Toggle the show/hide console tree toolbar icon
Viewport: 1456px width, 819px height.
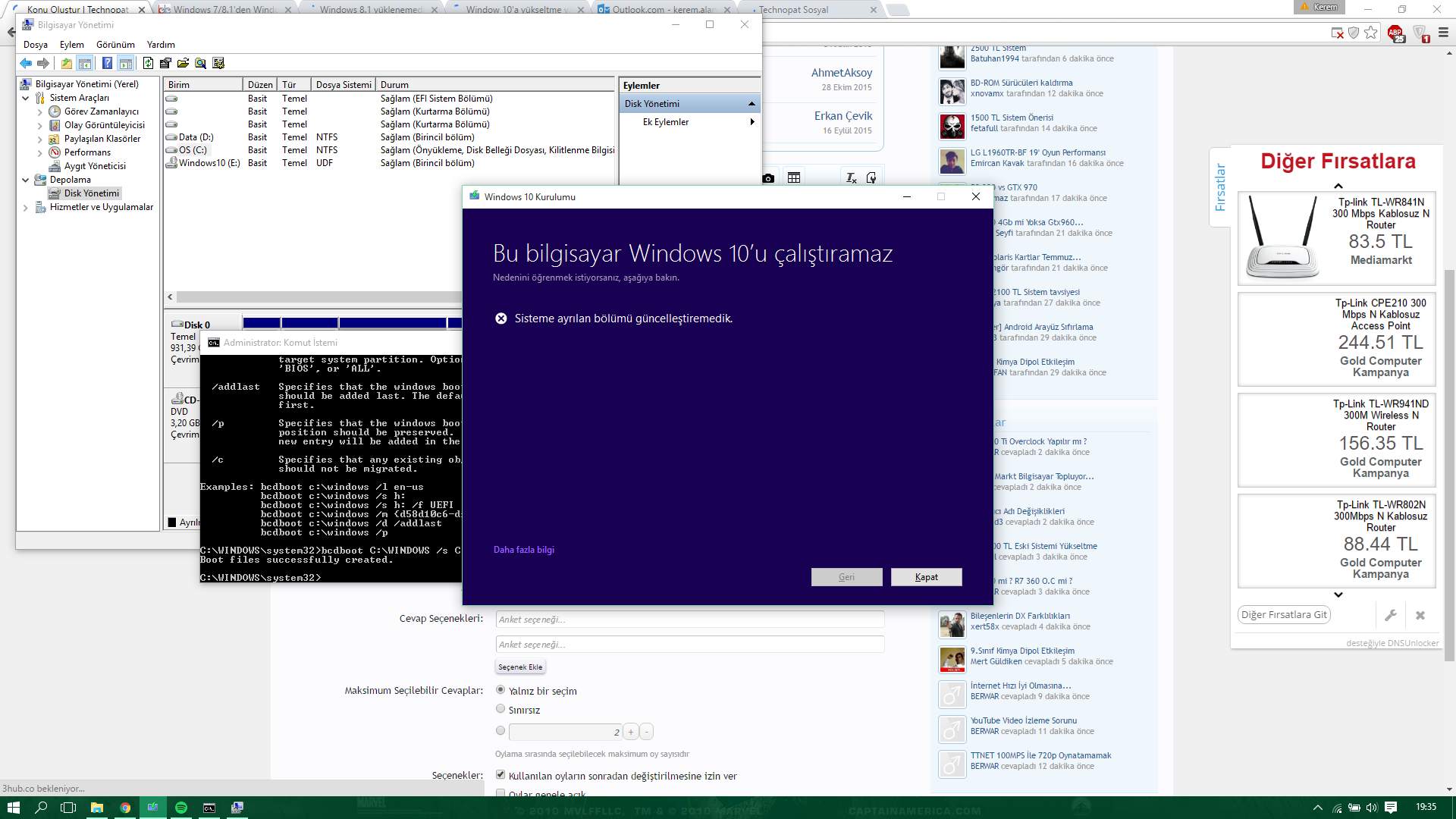(x=85, y=64)
